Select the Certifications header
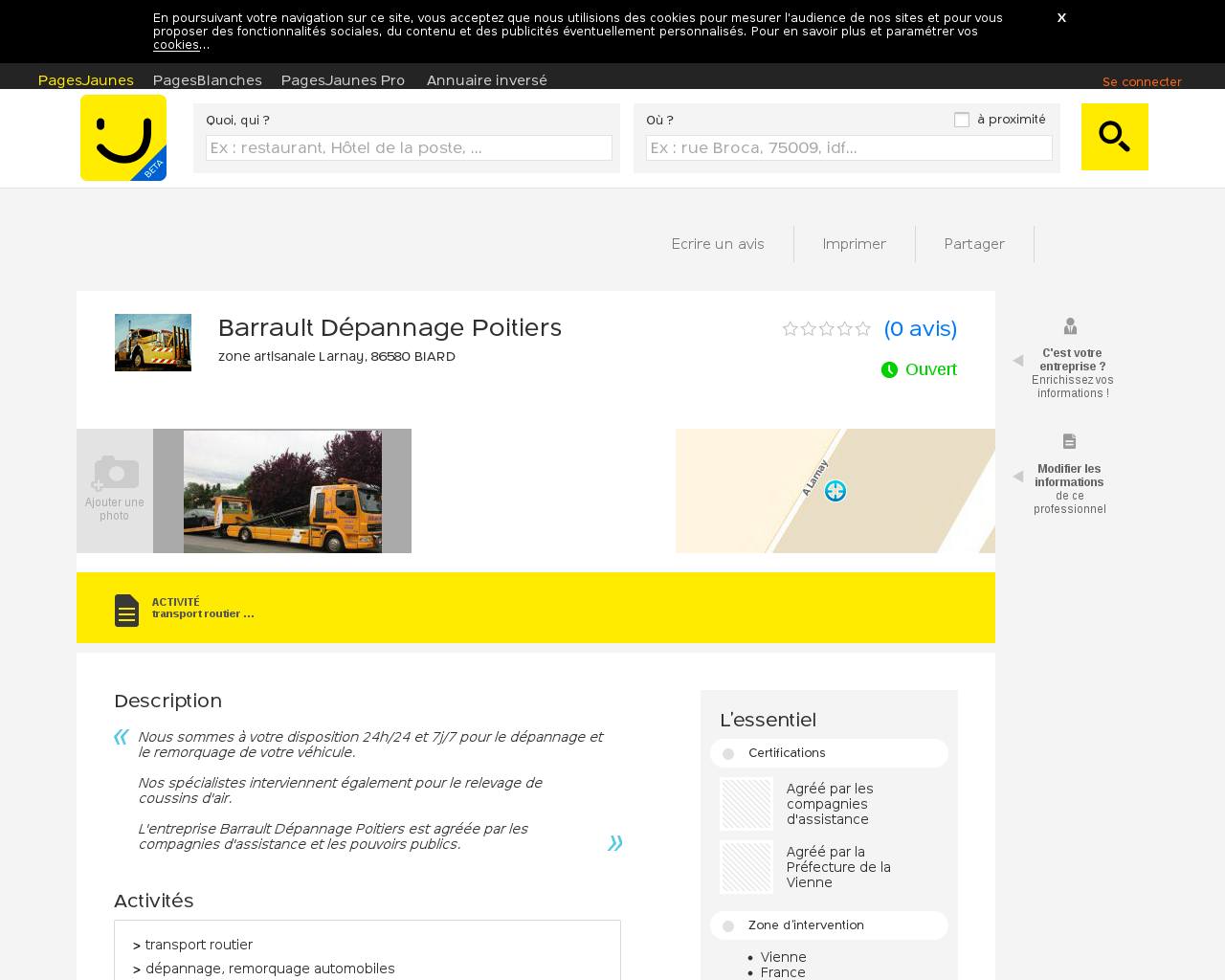 click(x=829, y=753)
